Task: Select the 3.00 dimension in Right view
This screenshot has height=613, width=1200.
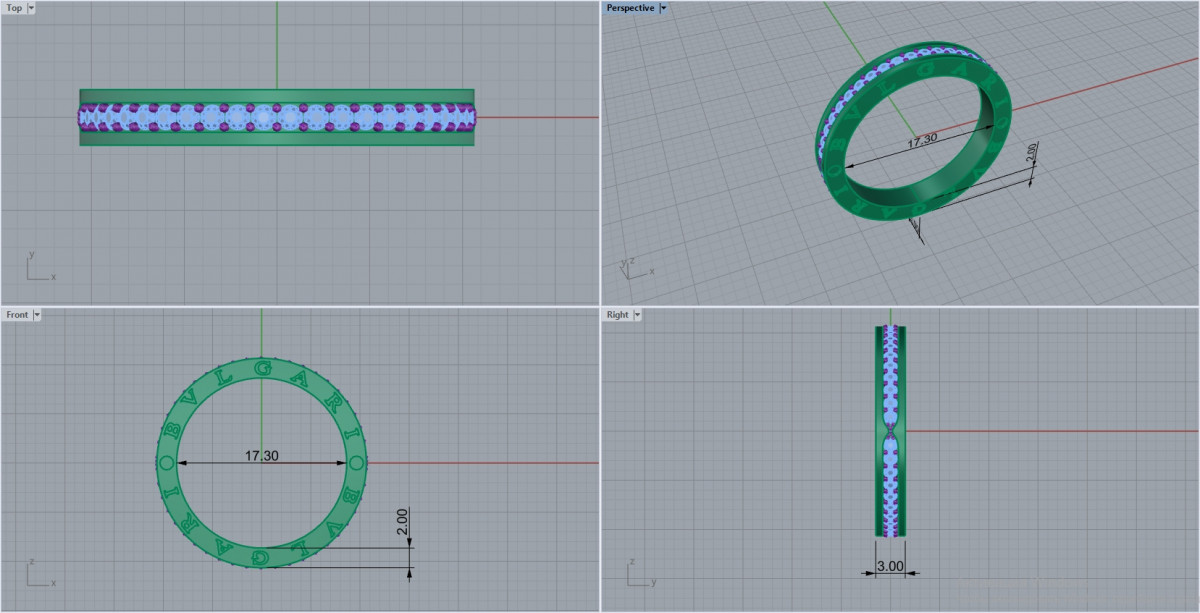Action: 890,566
